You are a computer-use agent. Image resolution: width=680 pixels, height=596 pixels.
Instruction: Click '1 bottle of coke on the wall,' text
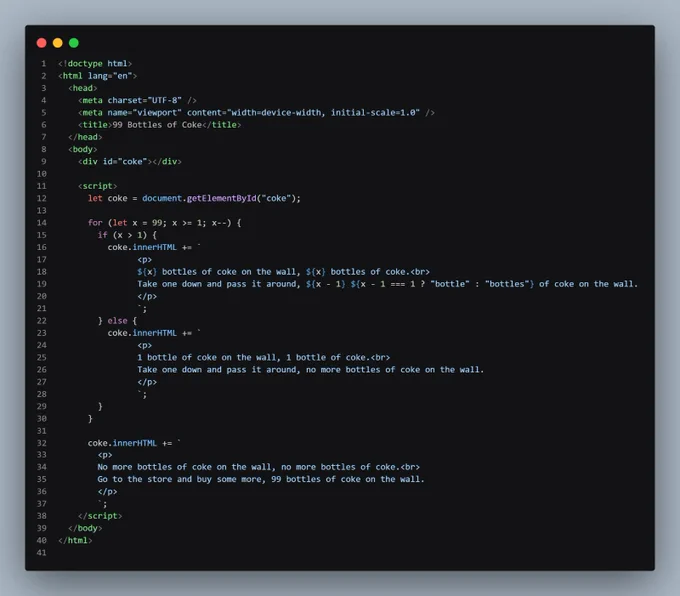click(209, 357)
